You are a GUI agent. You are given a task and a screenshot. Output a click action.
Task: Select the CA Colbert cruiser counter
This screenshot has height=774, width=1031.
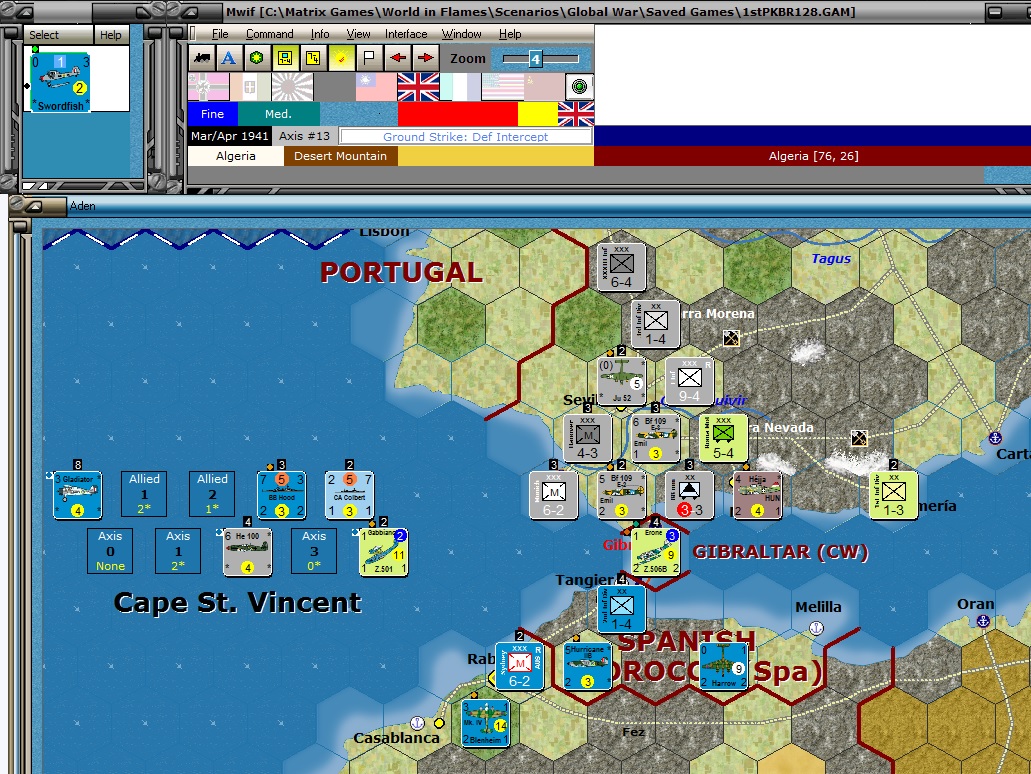coord(350,495)
